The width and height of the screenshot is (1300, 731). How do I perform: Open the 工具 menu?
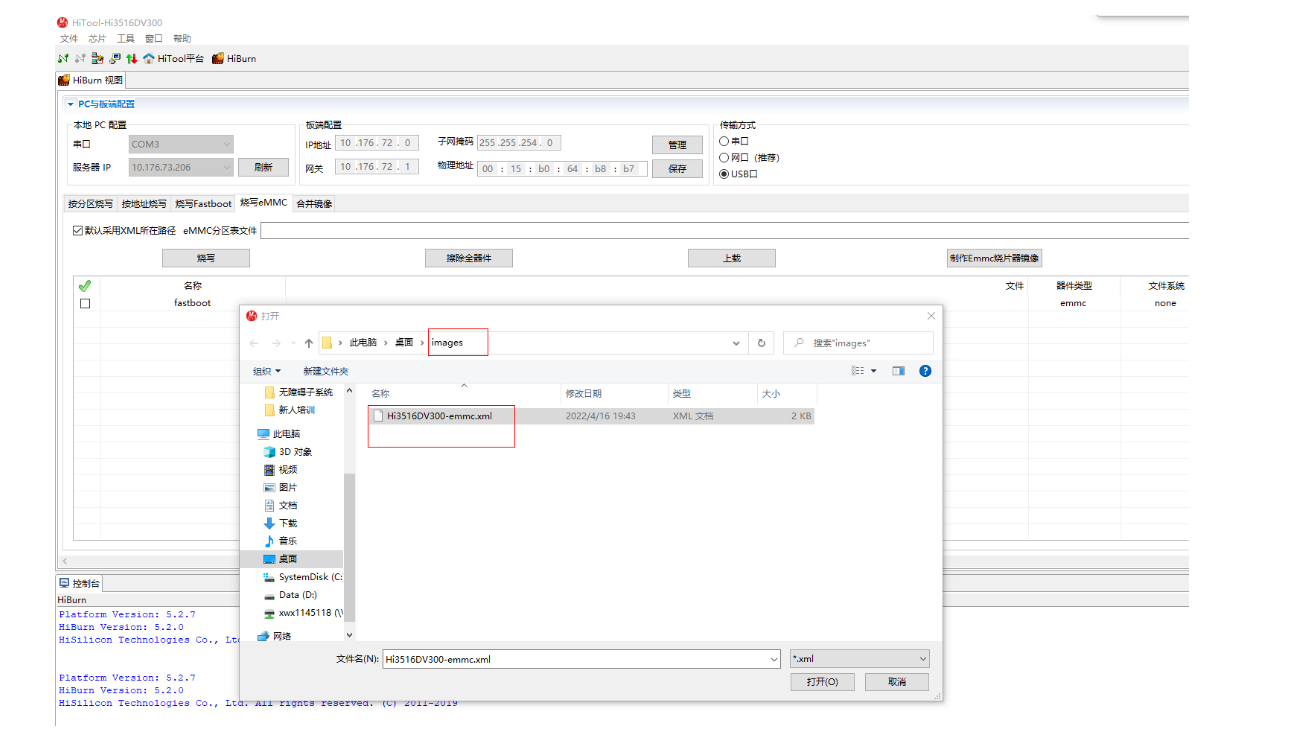point(125,38)
